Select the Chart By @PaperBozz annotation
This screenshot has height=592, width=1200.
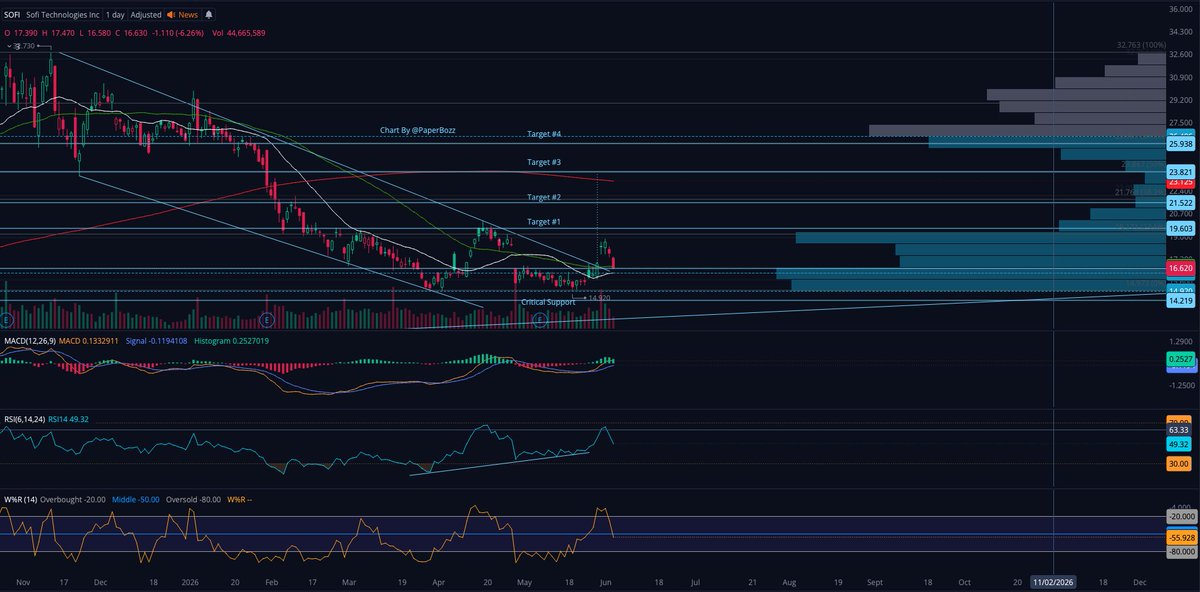[x=417, y=130]
